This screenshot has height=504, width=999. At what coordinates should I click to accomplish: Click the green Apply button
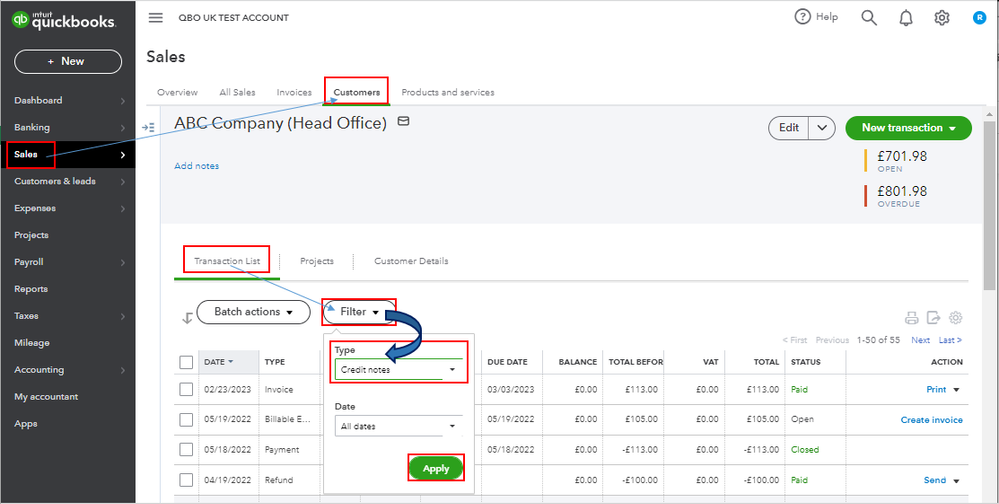point(436,468)
